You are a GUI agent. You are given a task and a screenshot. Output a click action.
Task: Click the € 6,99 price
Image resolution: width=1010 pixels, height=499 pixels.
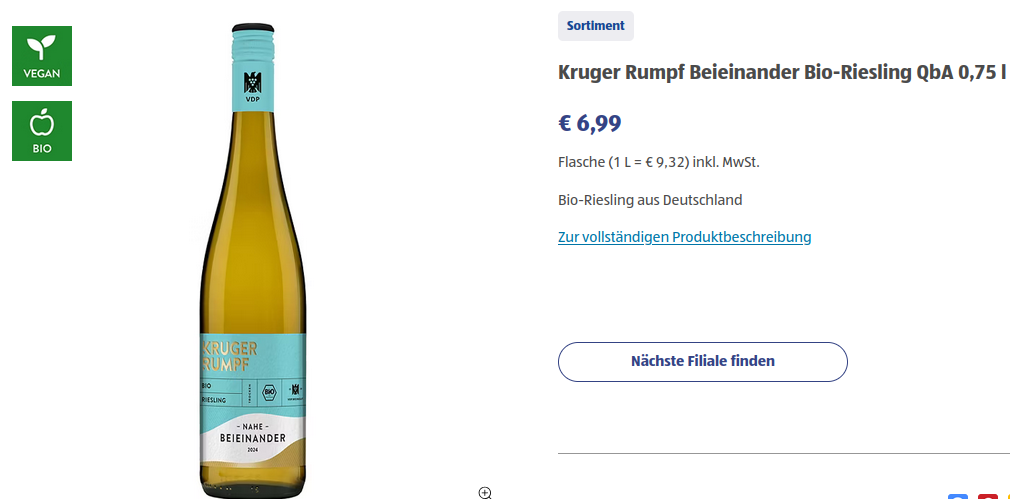click(x=589, y=123)
